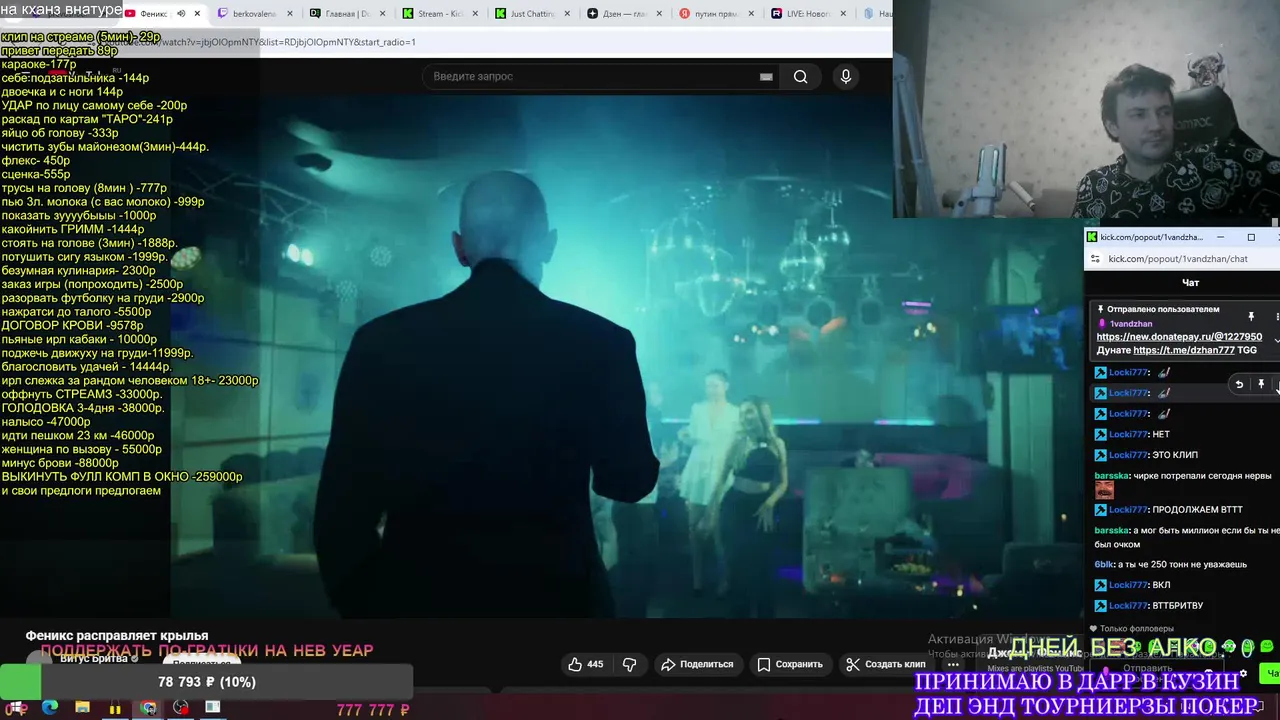Click the 'barsska' username on the 'чирке потрепали' message
Screen dimensions: 1280x720
click(1111, 476)
